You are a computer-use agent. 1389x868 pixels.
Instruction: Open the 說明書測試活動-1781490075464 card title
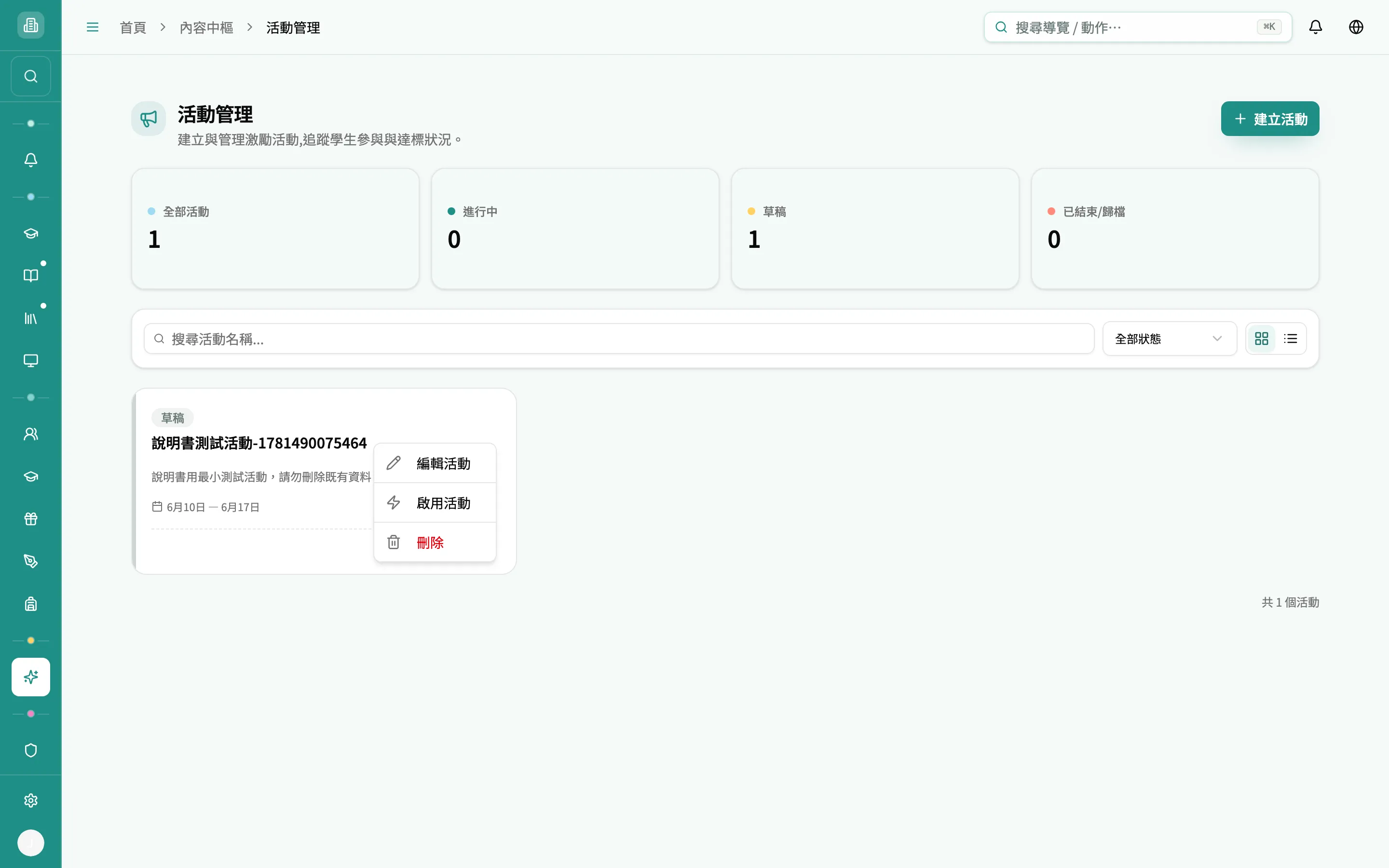click(259, 443)
